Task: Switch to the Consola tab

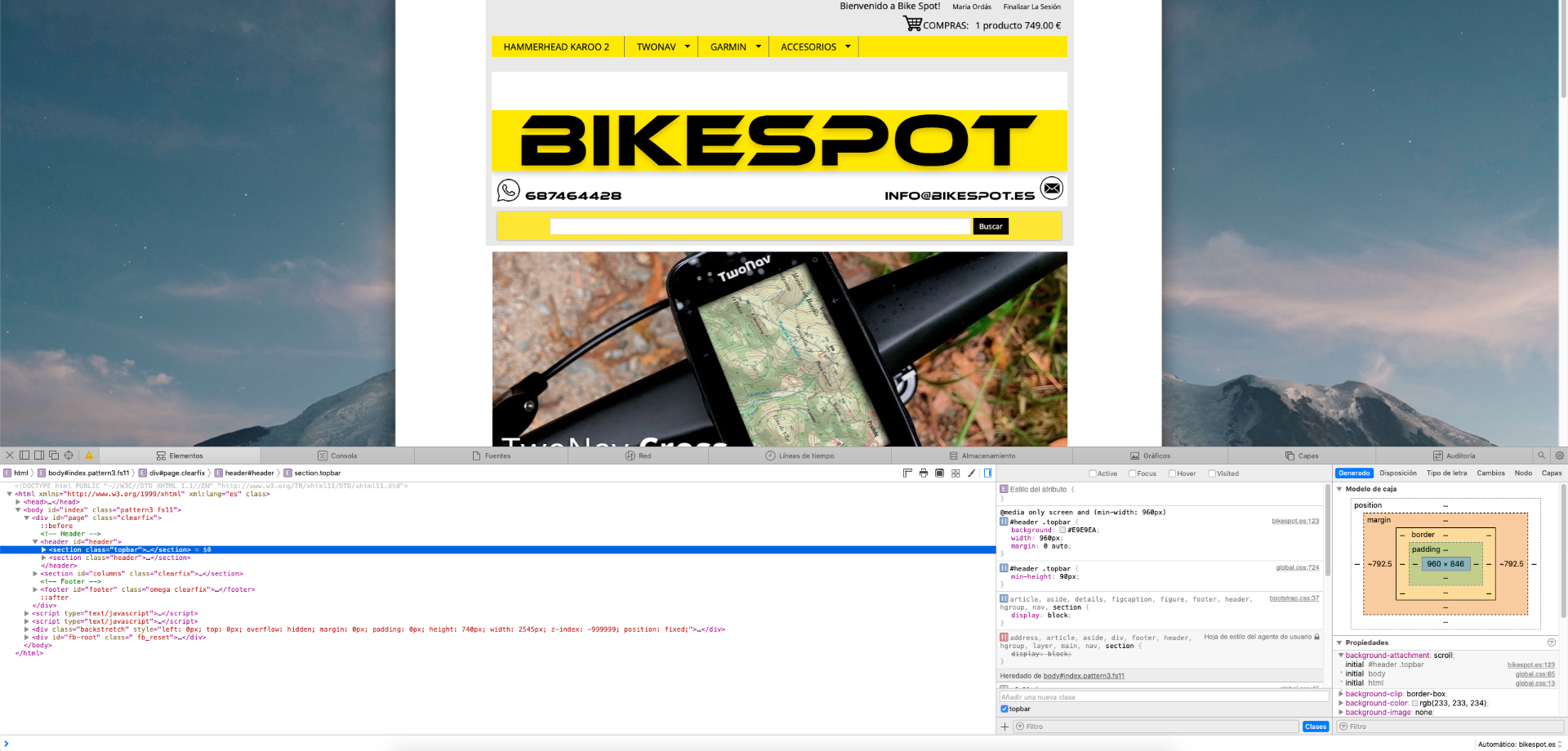Action: (337, 455)
